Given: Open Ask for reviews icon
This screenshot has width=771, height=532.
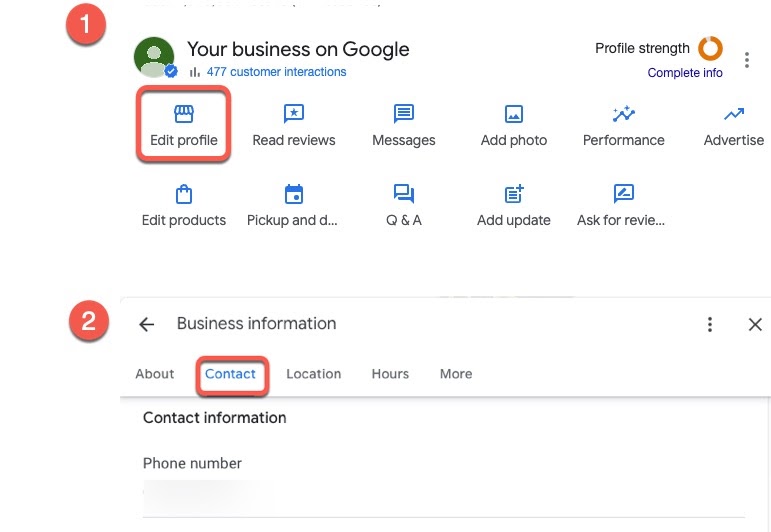Looking at the screenshot, I should pyautogui.click(x=624, y=194).
